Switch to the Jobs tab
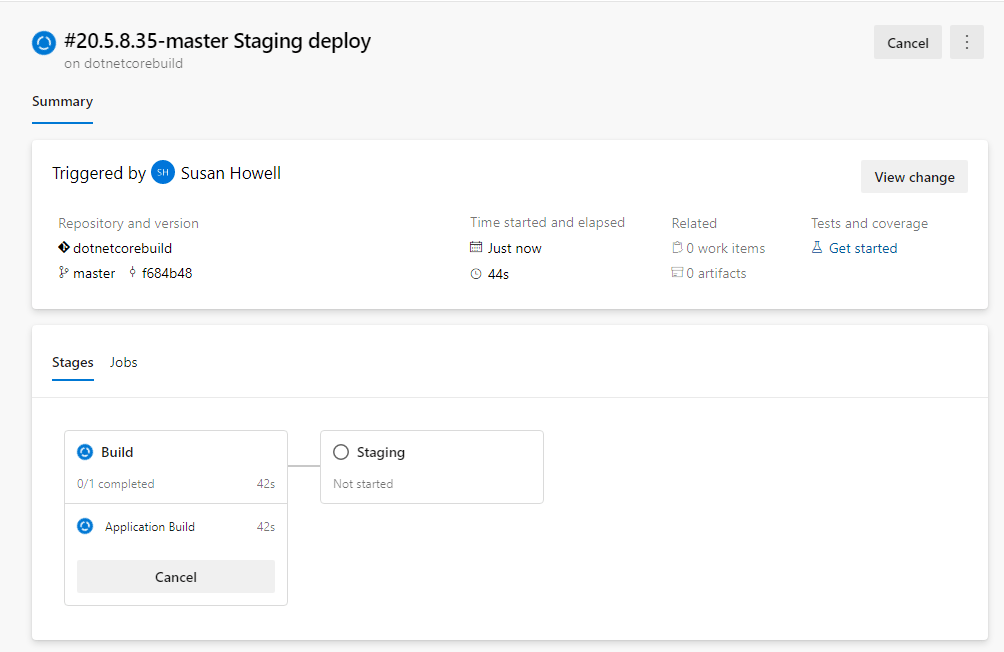The height and width of the screenshot is (652, 1004). [123, 362]
